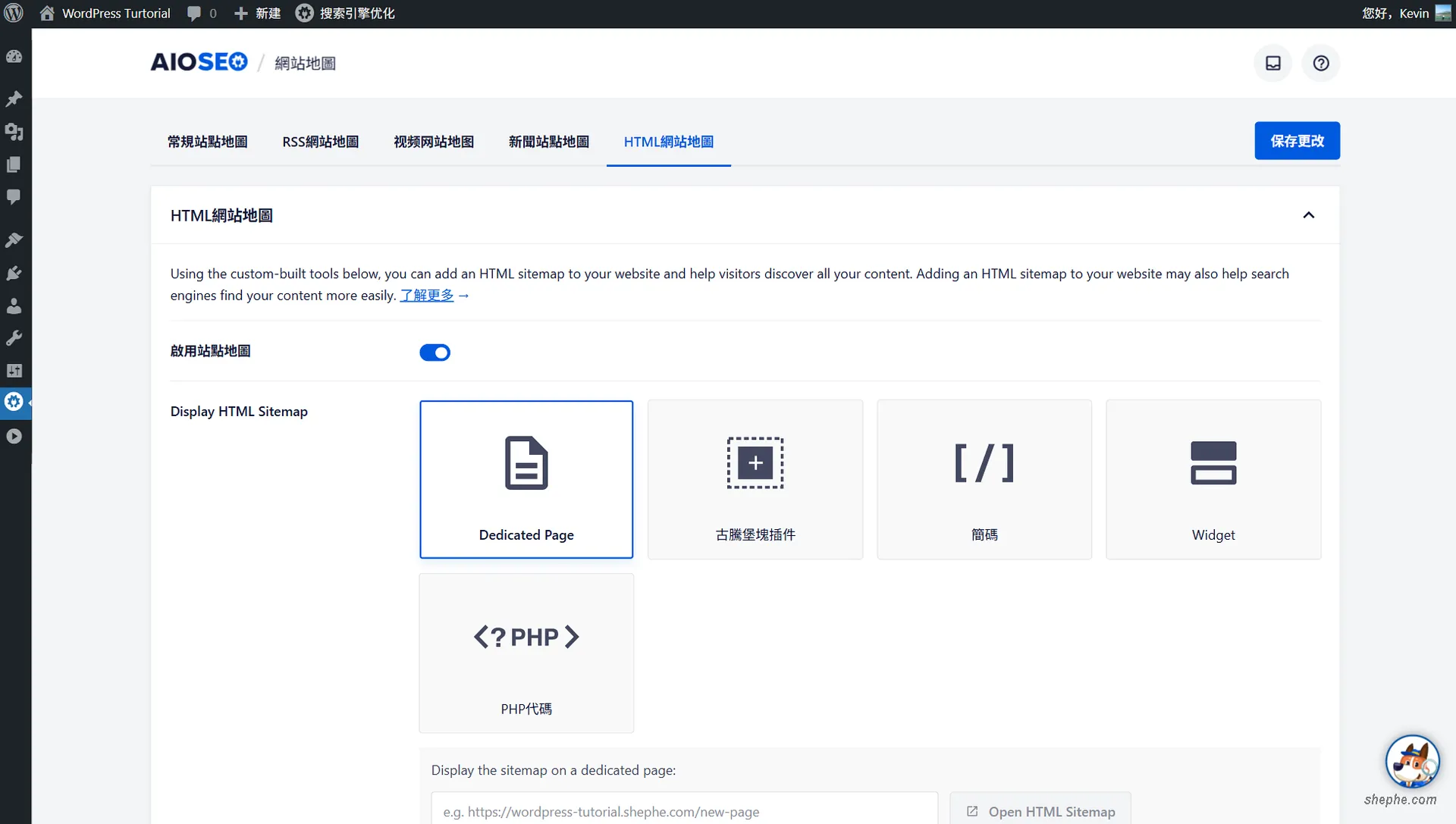Switch to the RSS網站地圖 tab

coord(320,142)
